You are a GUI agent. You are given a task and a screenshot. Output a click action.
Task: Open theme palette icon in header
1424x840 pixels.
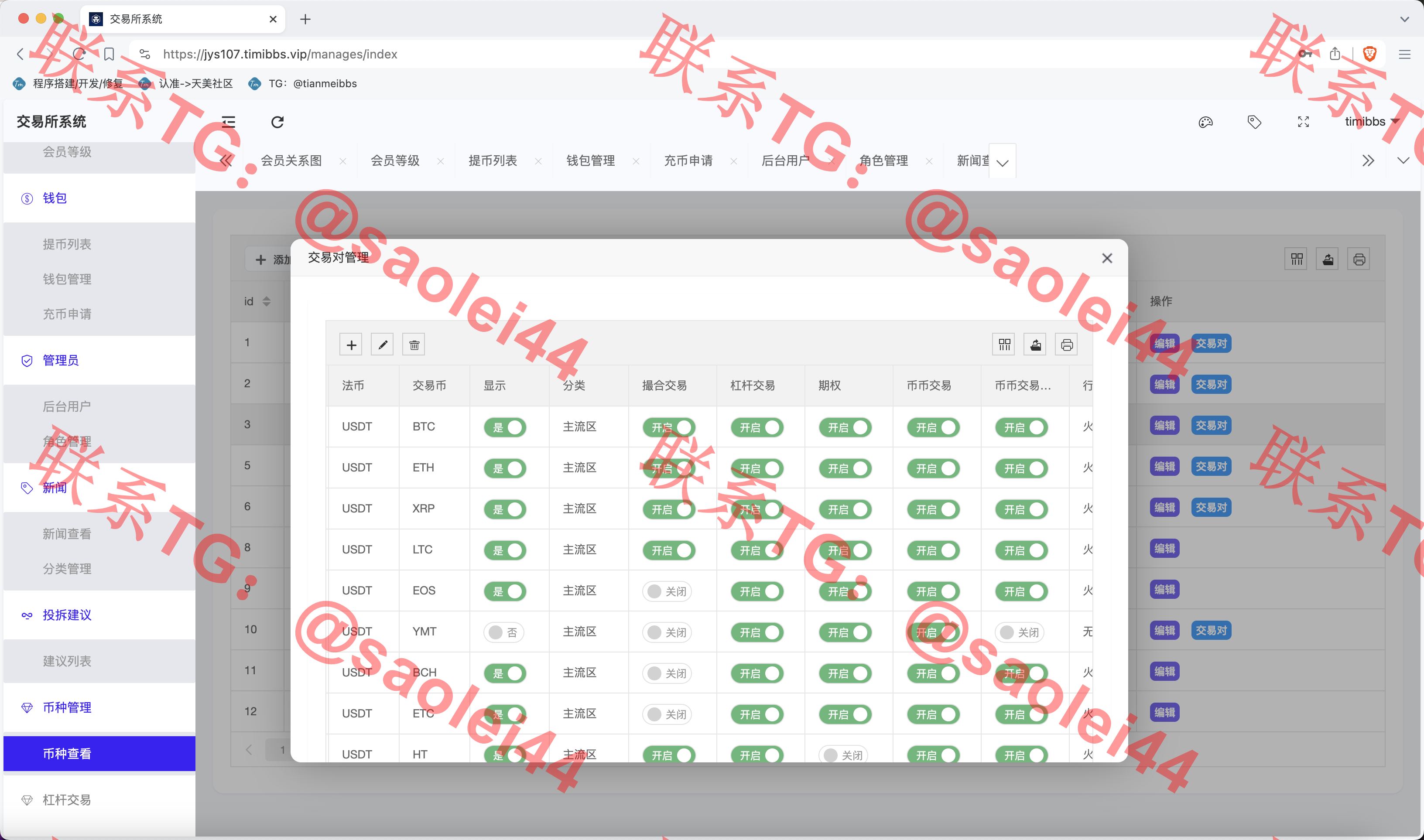click(x=1205, y=122)
